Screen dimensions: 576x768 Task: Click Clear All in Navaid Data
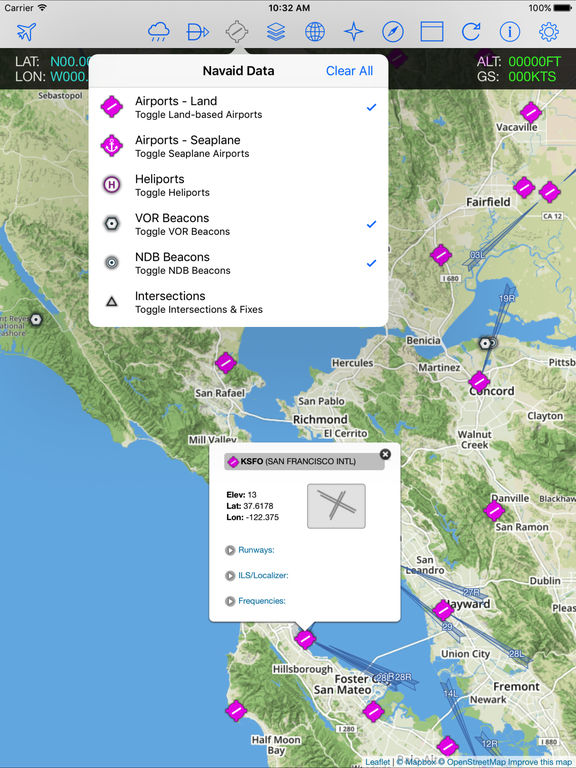click(x=349, y=71)
